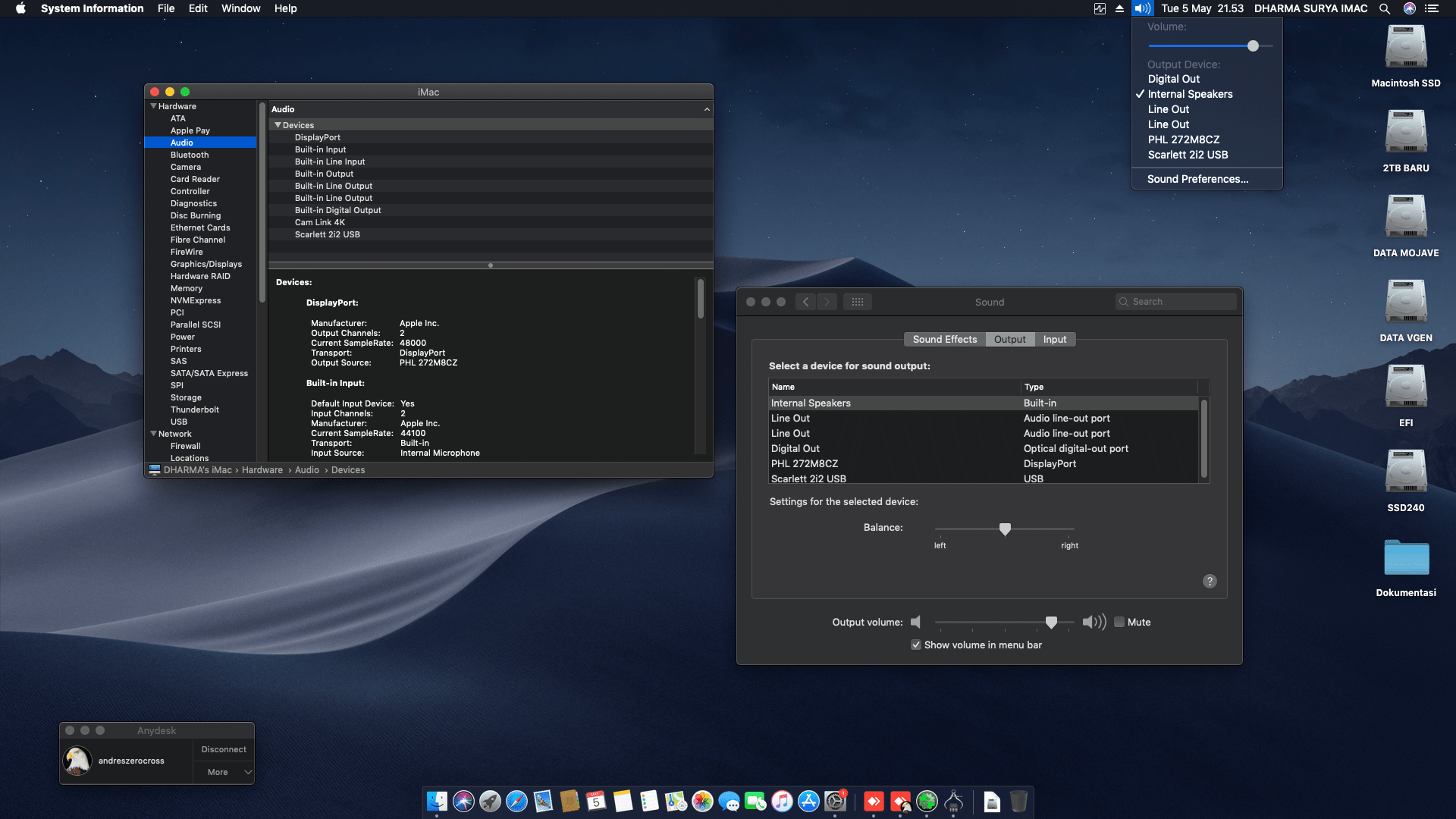Screen dimensions: 1456x819
Task: Choose Digital Out in volume menu
Action: [x=1207, y=79]
